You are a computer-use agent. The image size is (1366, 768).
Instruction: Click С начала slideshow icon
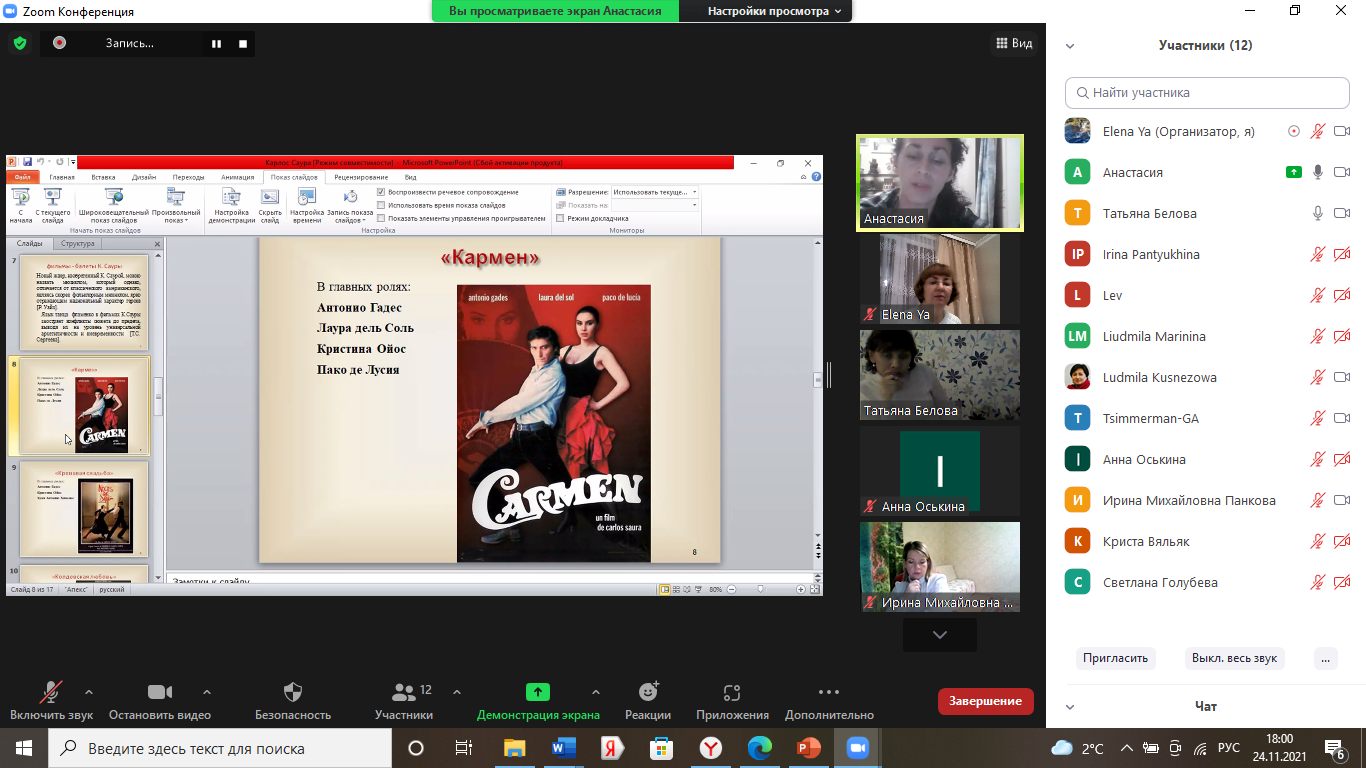20,197
